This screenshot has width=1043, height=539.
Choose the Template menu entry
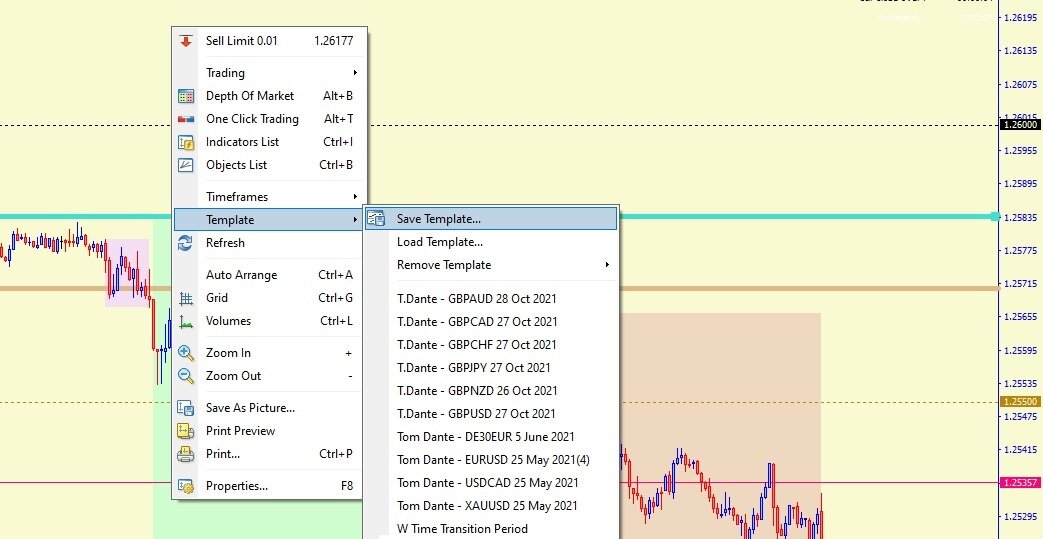coord(269,220)
